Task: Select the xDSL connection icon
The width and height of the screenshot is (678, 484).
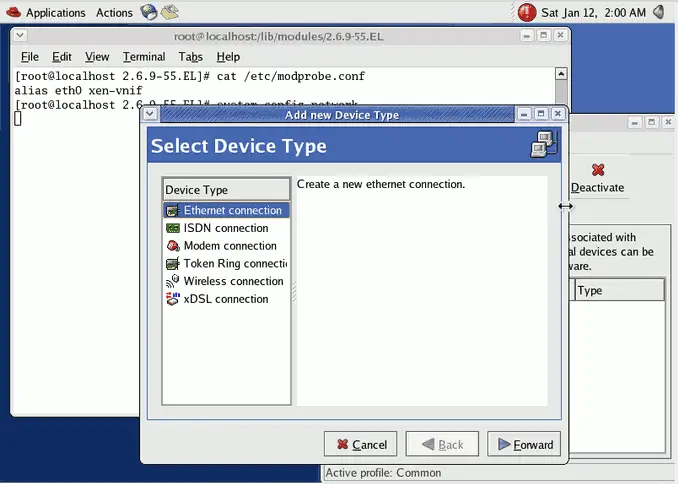Action: point(173,299)
